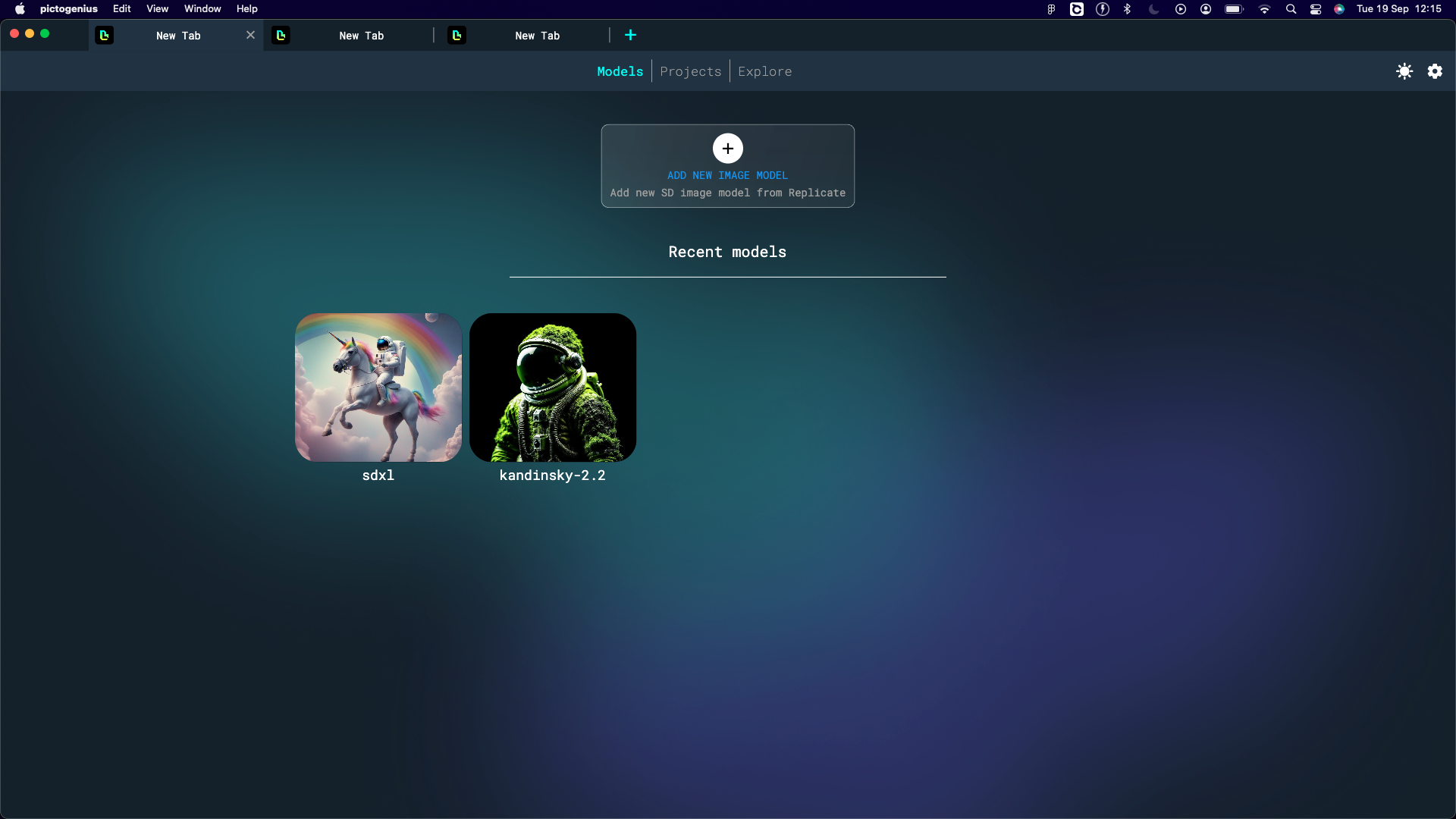This screenshot has height=819, width=1456.
Task: Open the Window menu
Action: click(202, 9)
